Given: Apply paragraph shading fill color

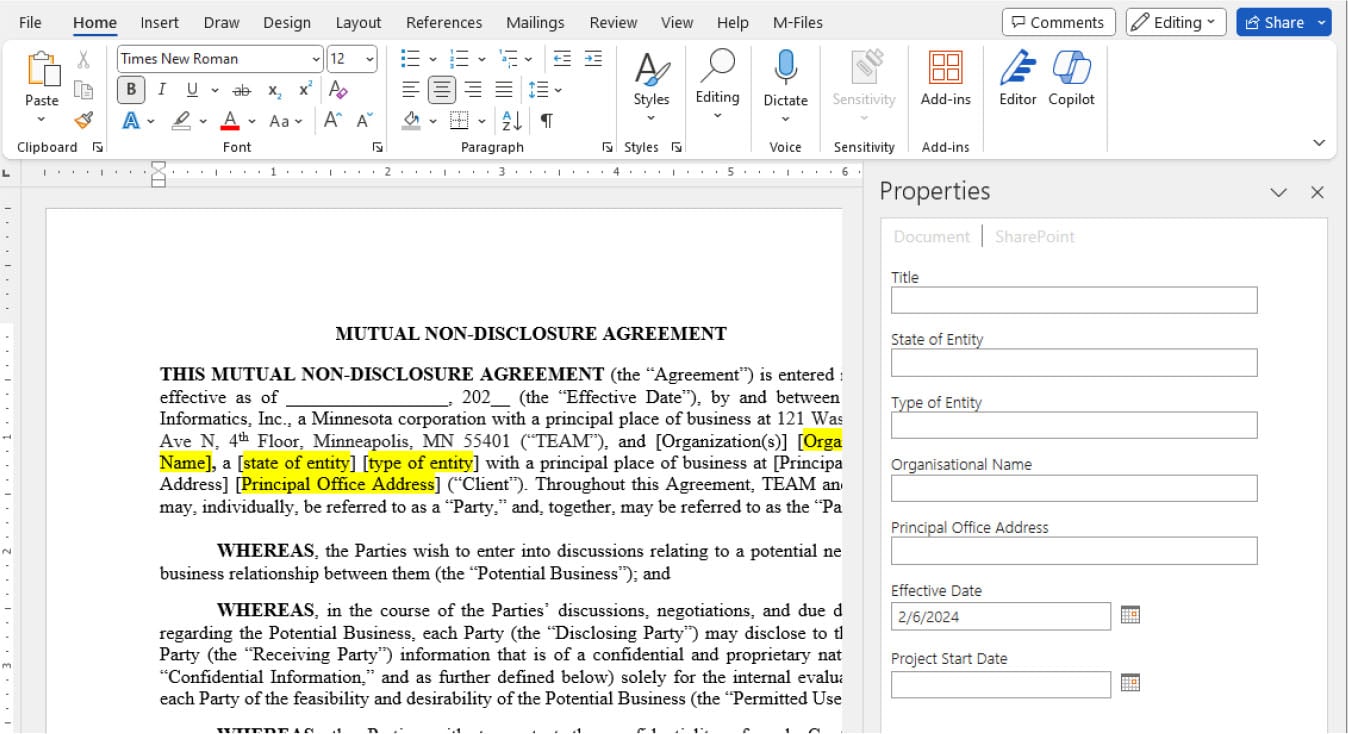Looking at the screenshot, I should [411, 121].
